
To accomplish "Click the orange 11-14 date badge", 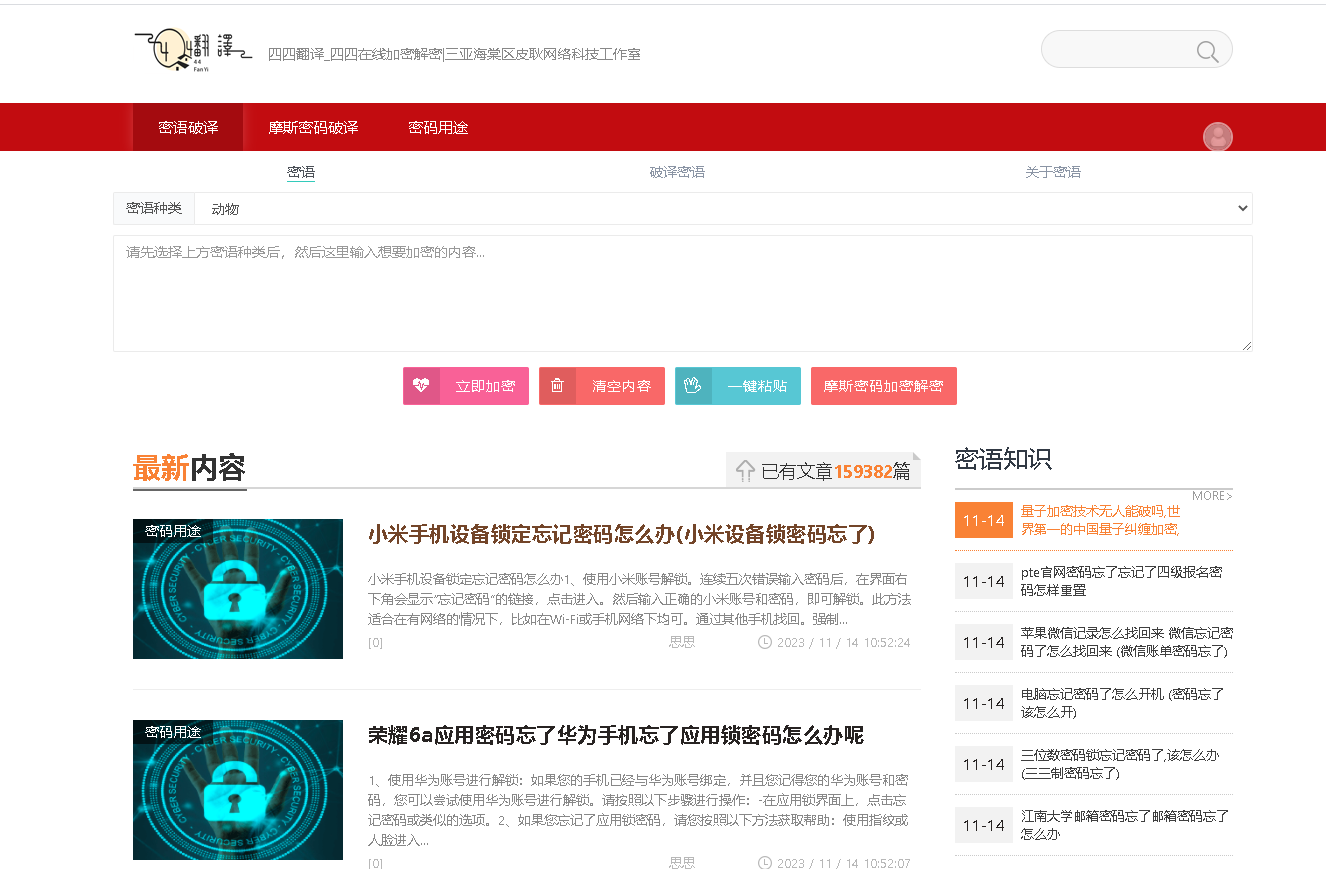I will (983, 520).
